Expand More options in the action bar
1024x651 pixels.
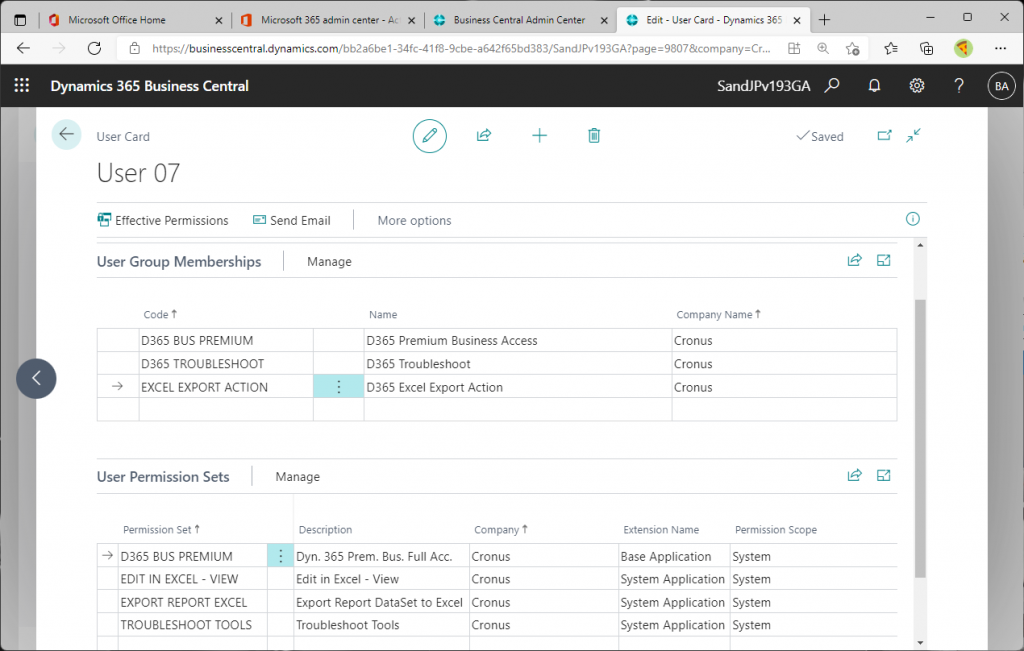[x=414, y=221]
